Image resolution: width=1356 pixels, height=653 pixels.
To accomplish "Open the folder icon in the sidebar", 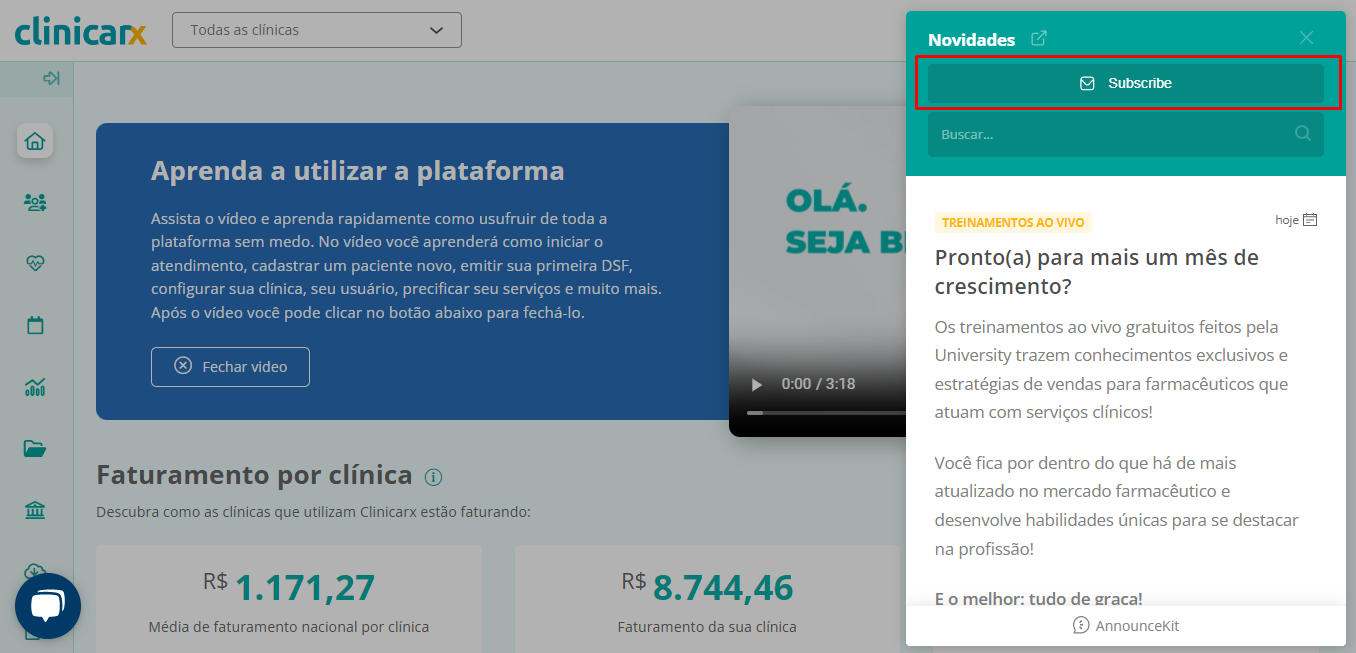I will point(35,449).
